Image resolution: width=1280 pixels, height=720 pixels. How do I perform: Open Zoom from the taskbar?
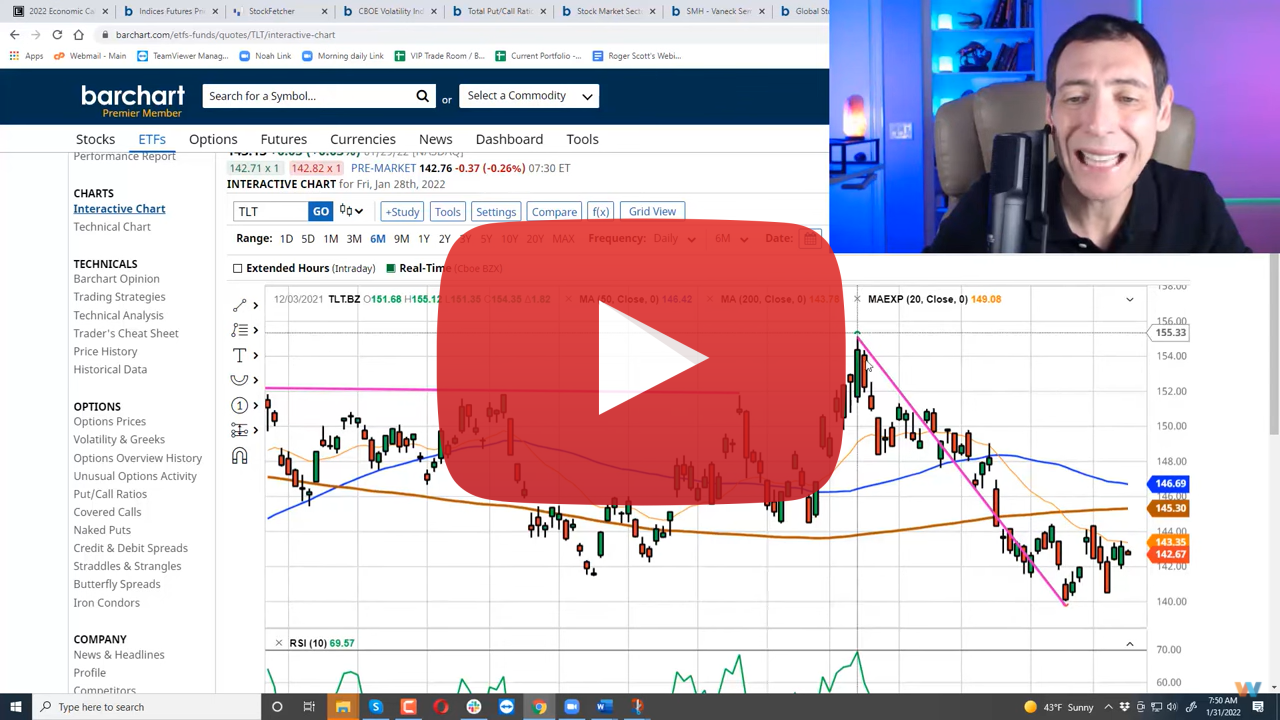click(571, 707)
